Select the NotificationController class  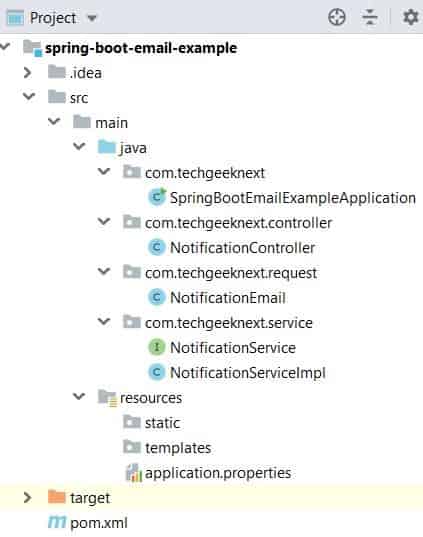coord(242,248)
